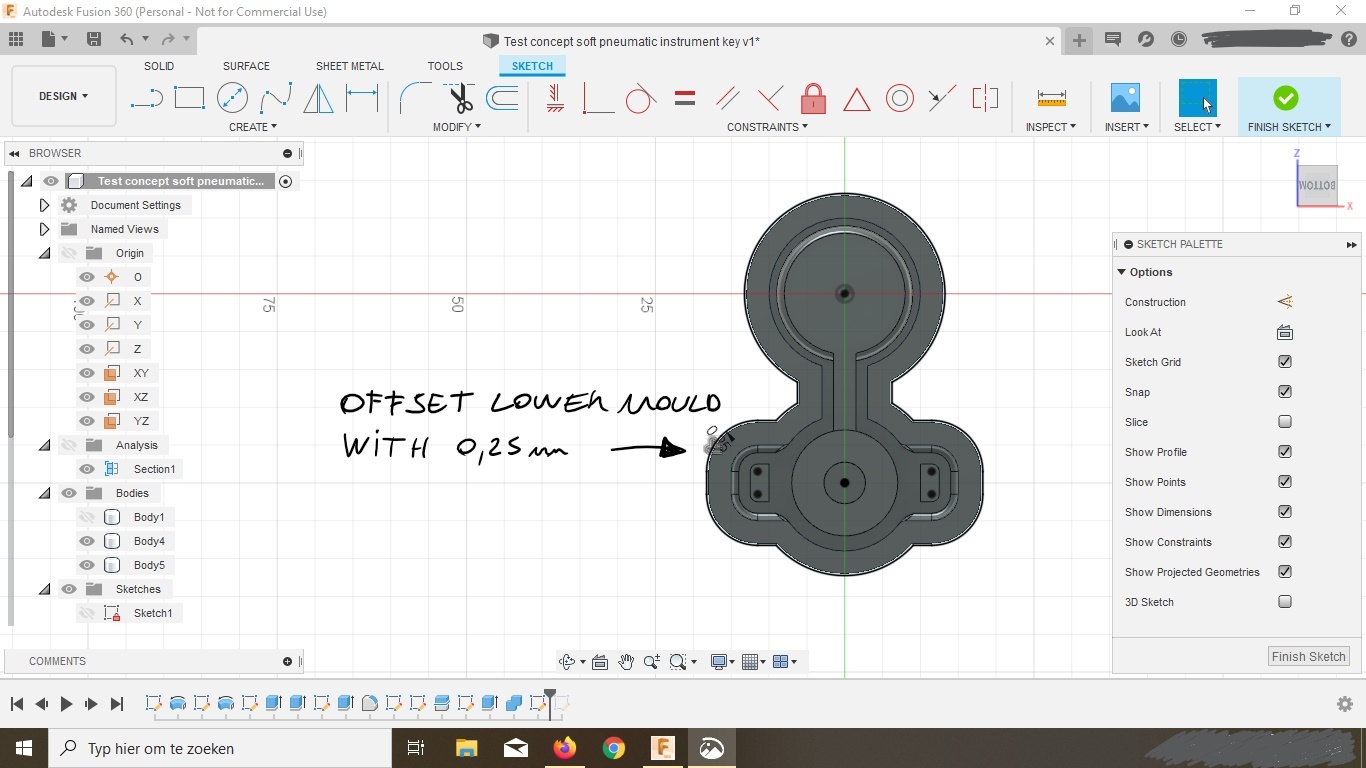The width and height of the screenshot is (1366, 768).
Task: Select the Circle sketch tool
Action: 232,98
